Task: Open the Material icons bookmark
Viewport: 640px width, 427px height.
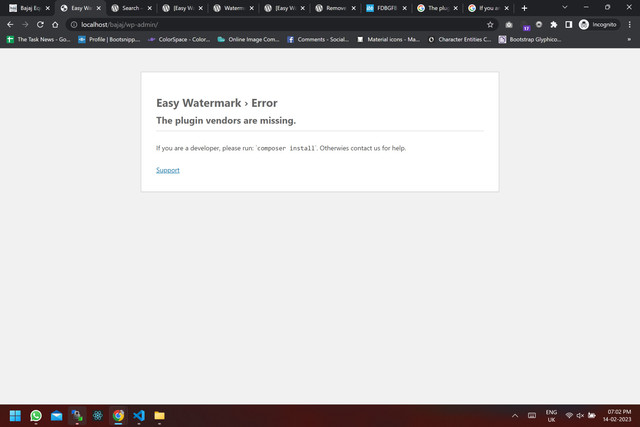Action: 388,40
